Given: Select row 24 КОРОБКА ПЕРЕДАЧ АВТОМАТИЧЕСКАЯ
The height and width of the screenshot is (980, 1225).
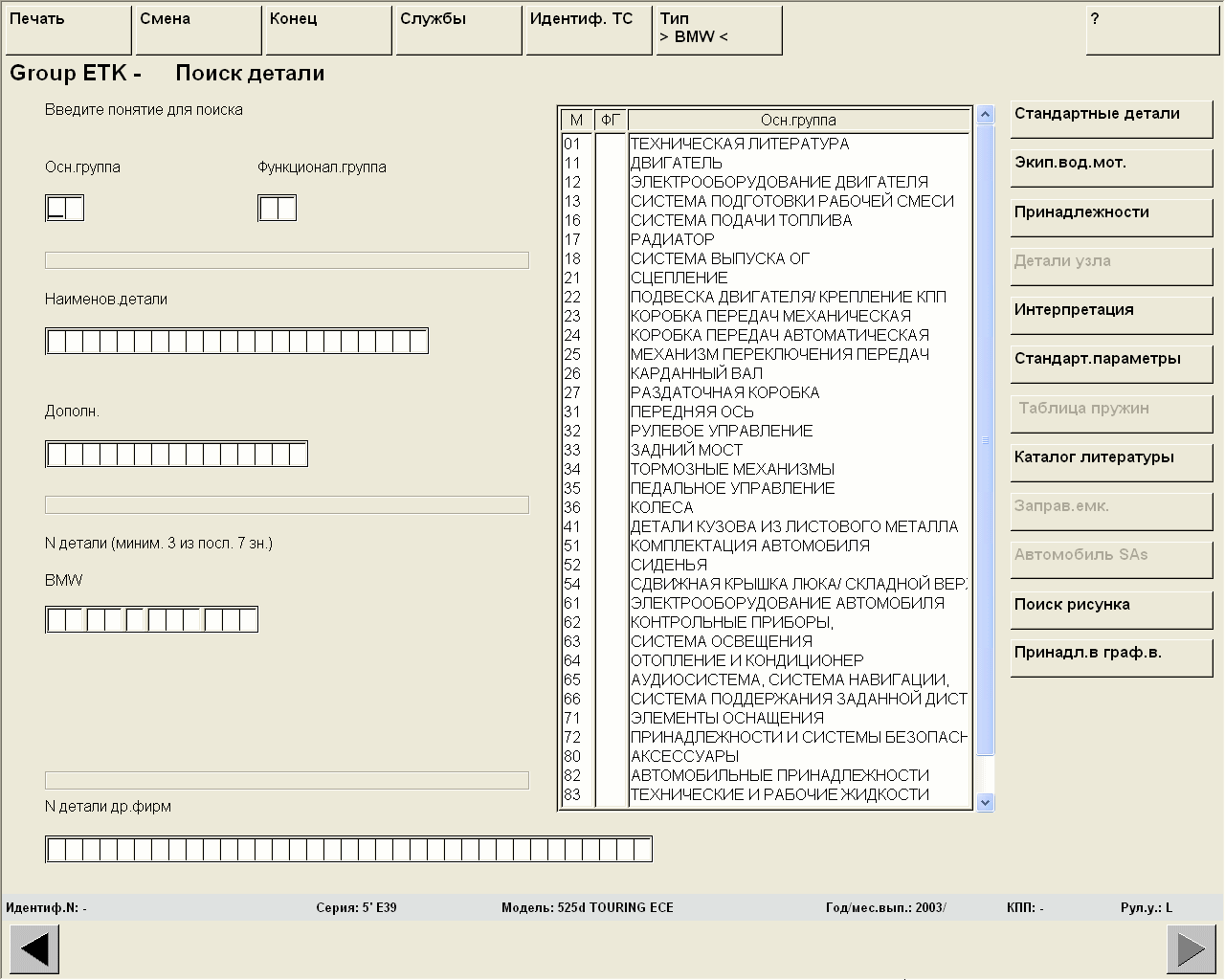Looking at the screenshot, I should click(765, 335).
